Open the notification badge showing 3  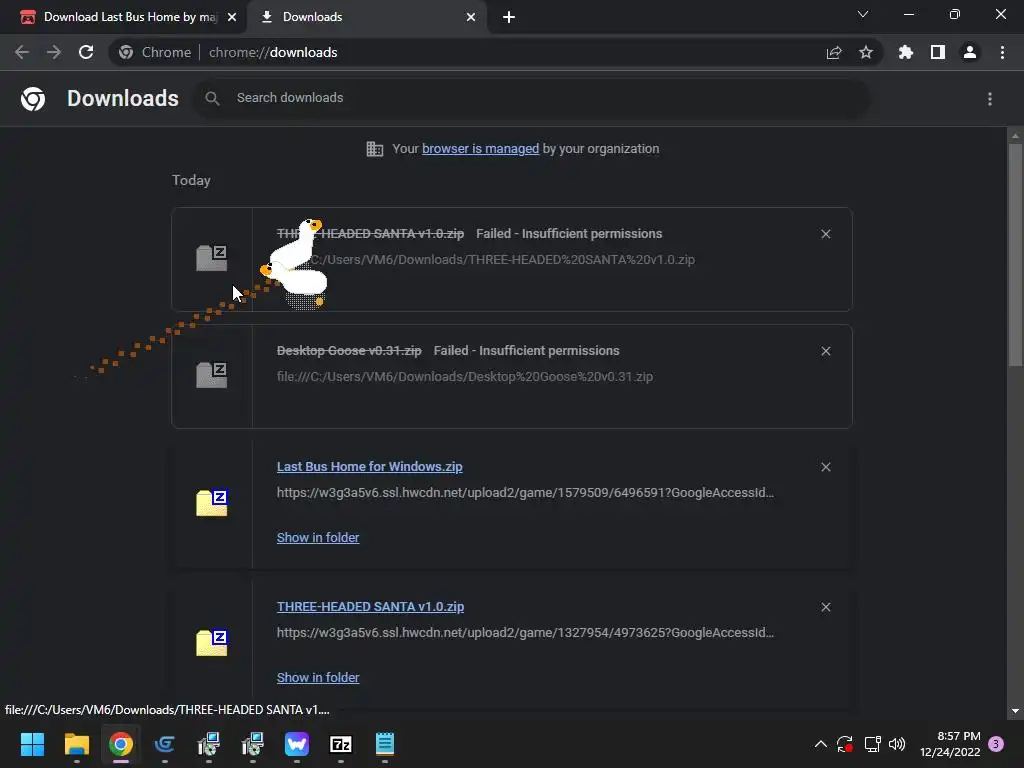pos(996,744)
